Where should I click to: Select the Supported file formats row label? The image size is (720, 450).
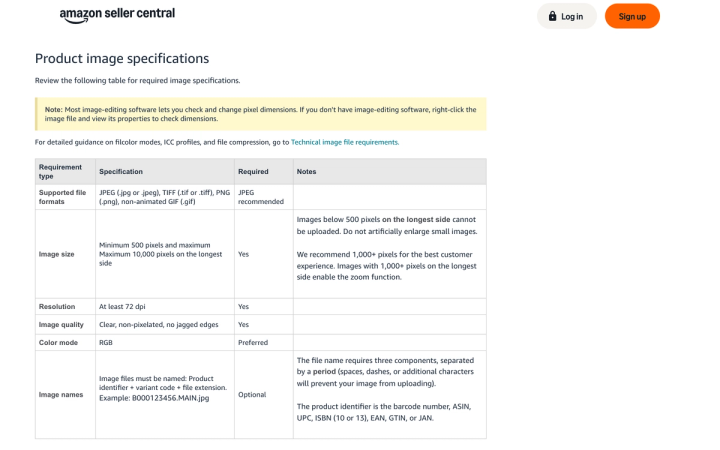coord(62,197)
